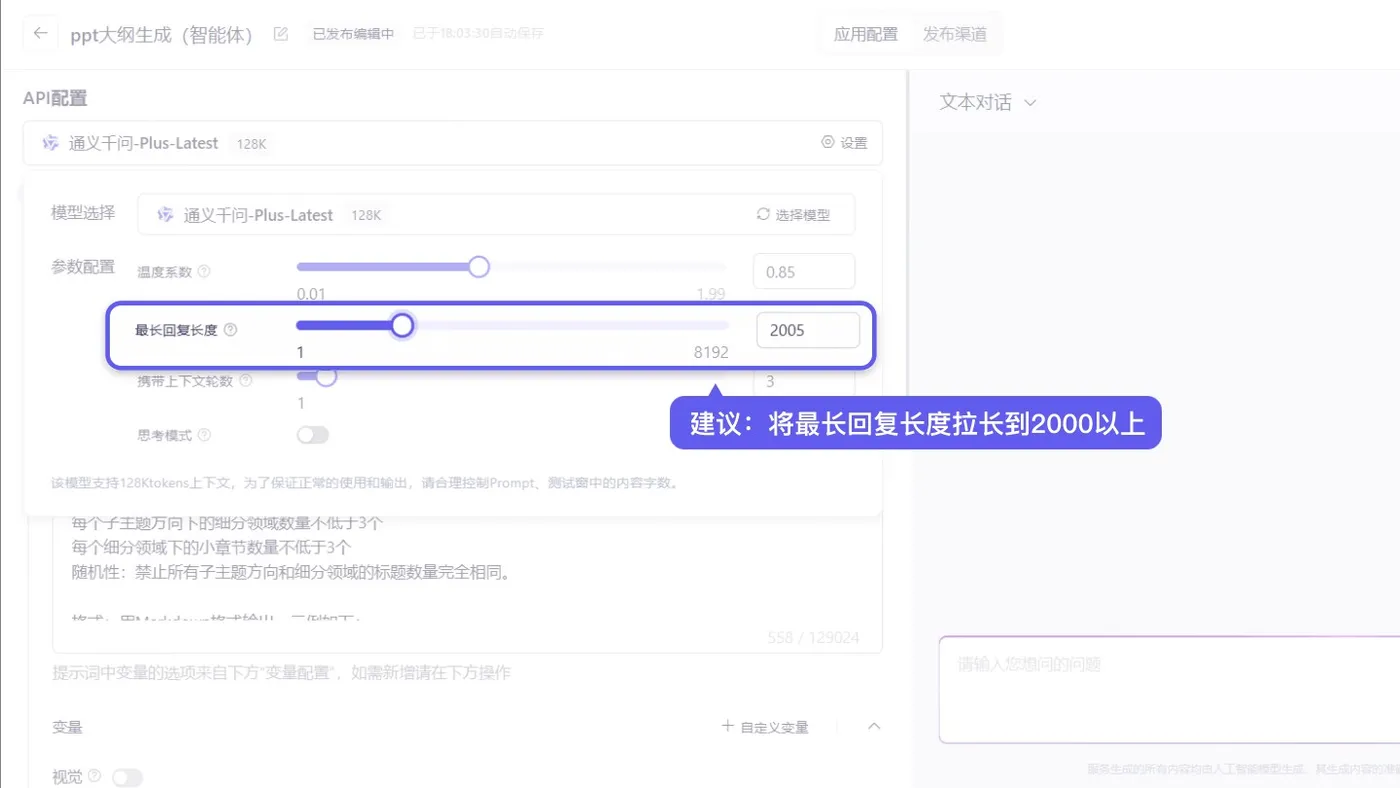Screen dimensions: 1400x788
Task: Collapse the 变量 section chevron
Action: click(x=874, y=726)
